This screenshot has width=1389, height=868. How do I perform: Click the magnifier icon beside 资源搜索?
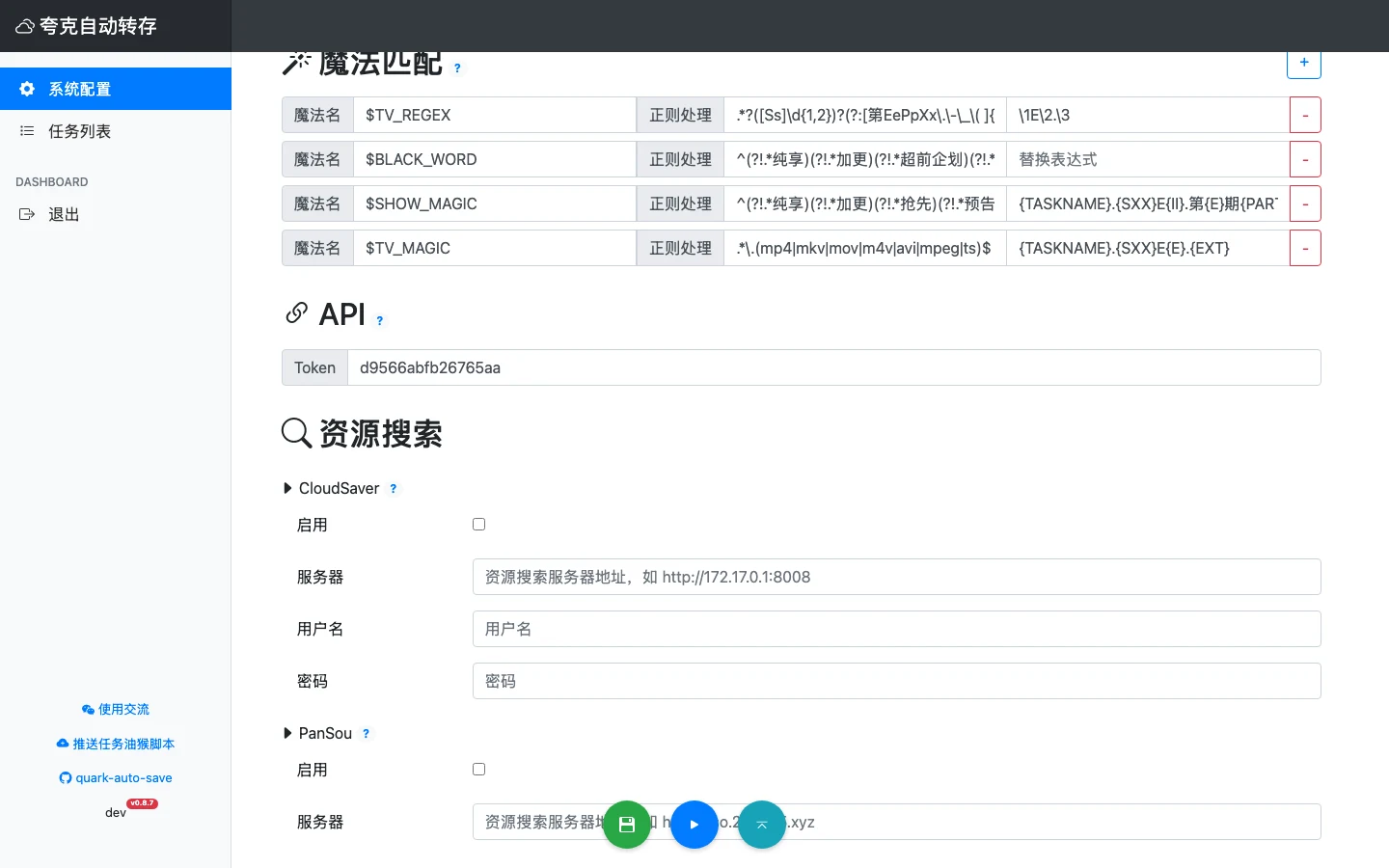296,433
